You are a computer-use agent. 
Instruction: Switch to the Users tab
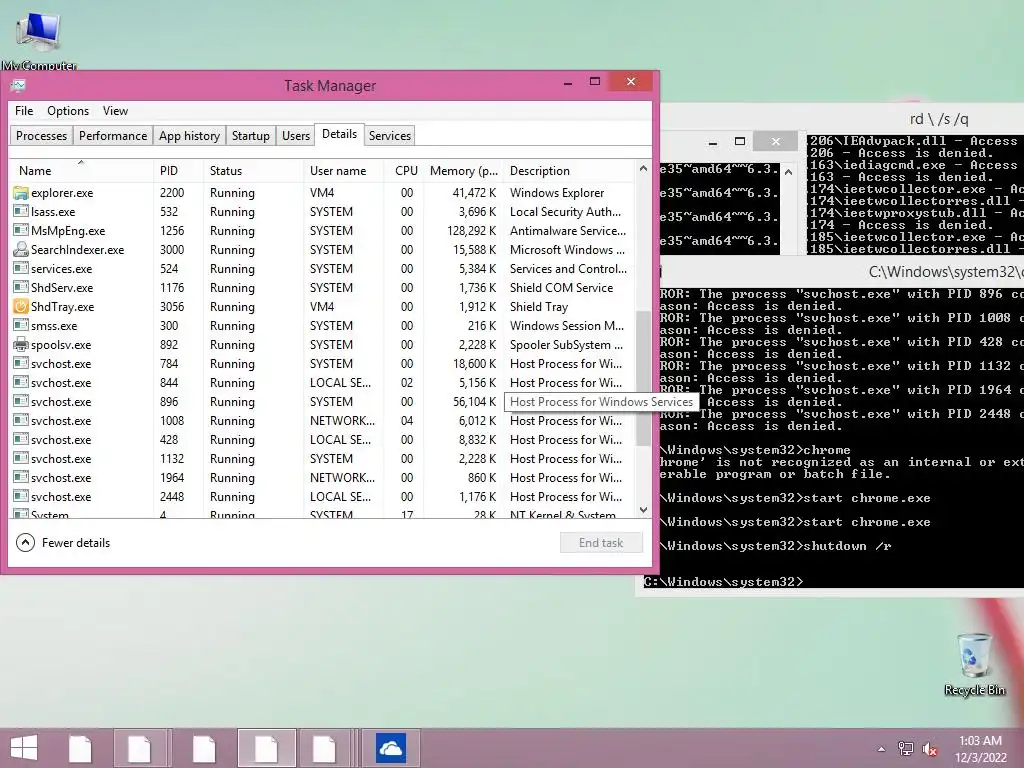[x=296, y=136]
